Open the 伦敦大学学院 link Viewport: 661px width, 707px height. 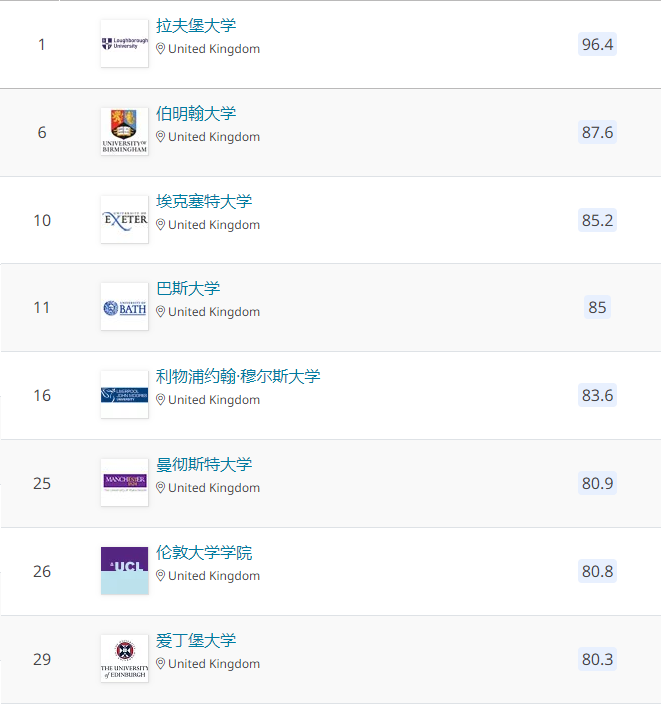pyautogui.click(x=204, y=553)
